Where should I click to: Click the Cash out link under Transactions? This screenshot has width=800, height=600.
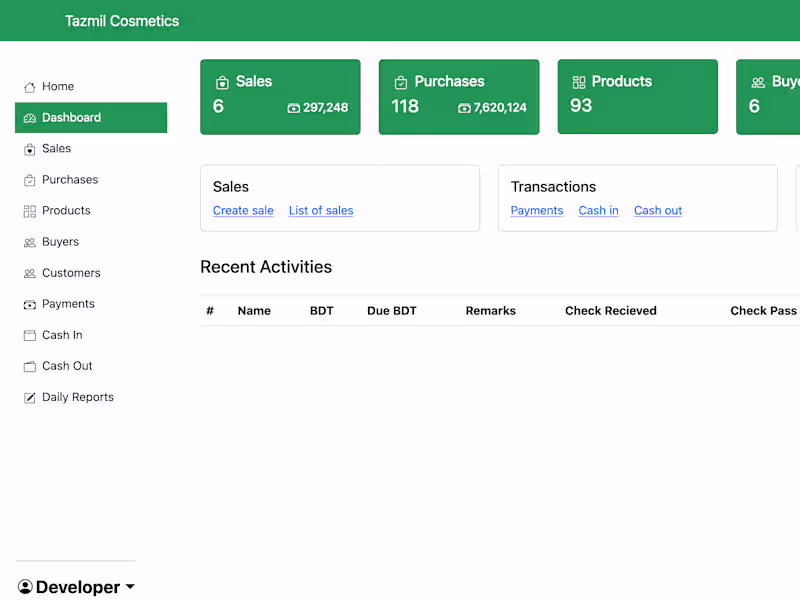tap(658, 211)
